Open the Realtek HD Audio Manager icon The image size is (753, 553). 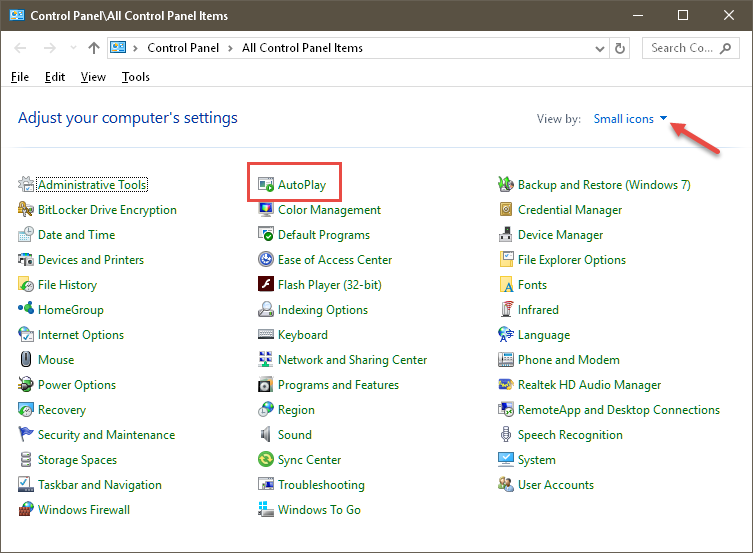[x=505, y=385]
